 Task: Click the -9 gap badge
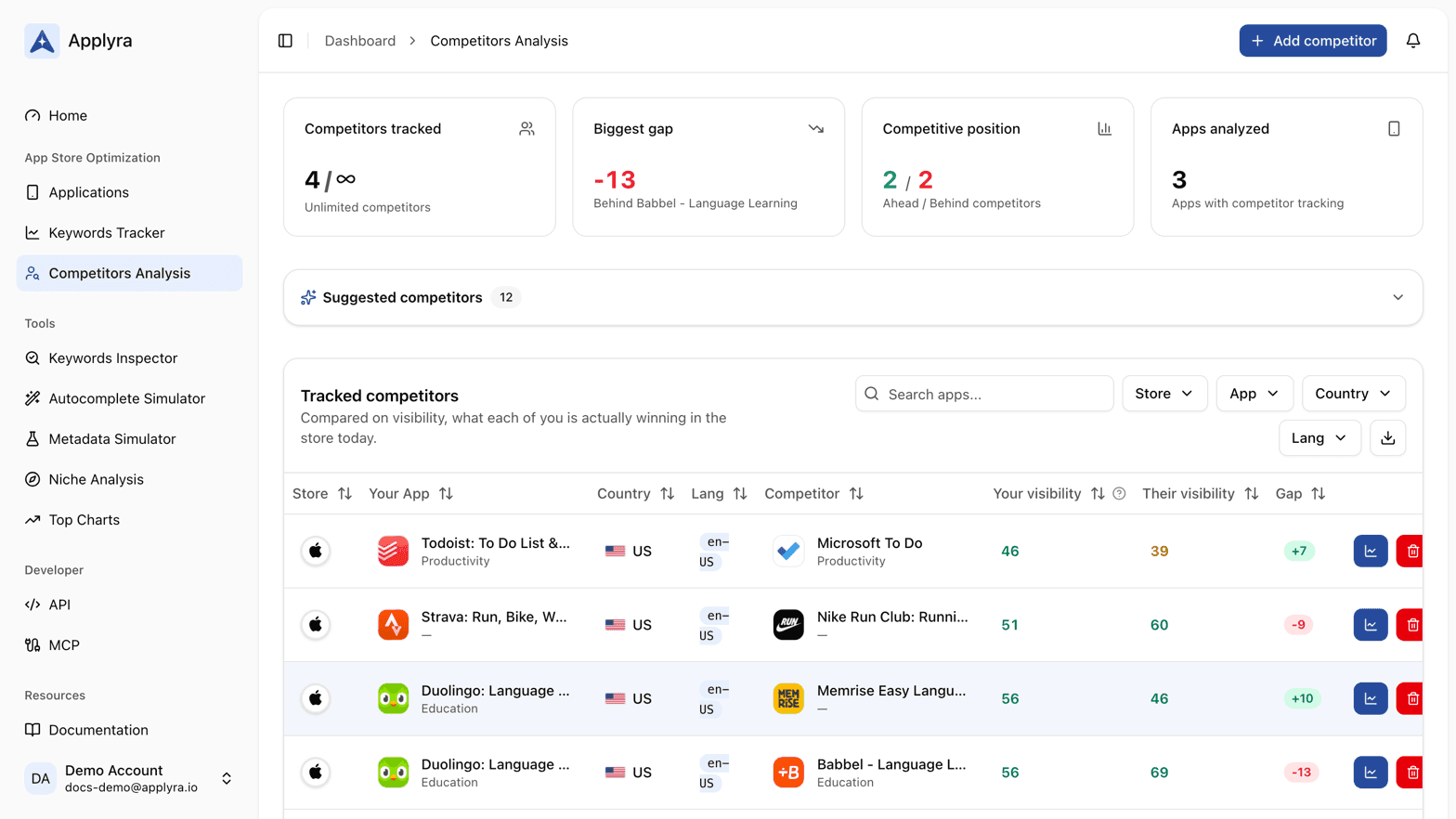[x=1298, y=625]
